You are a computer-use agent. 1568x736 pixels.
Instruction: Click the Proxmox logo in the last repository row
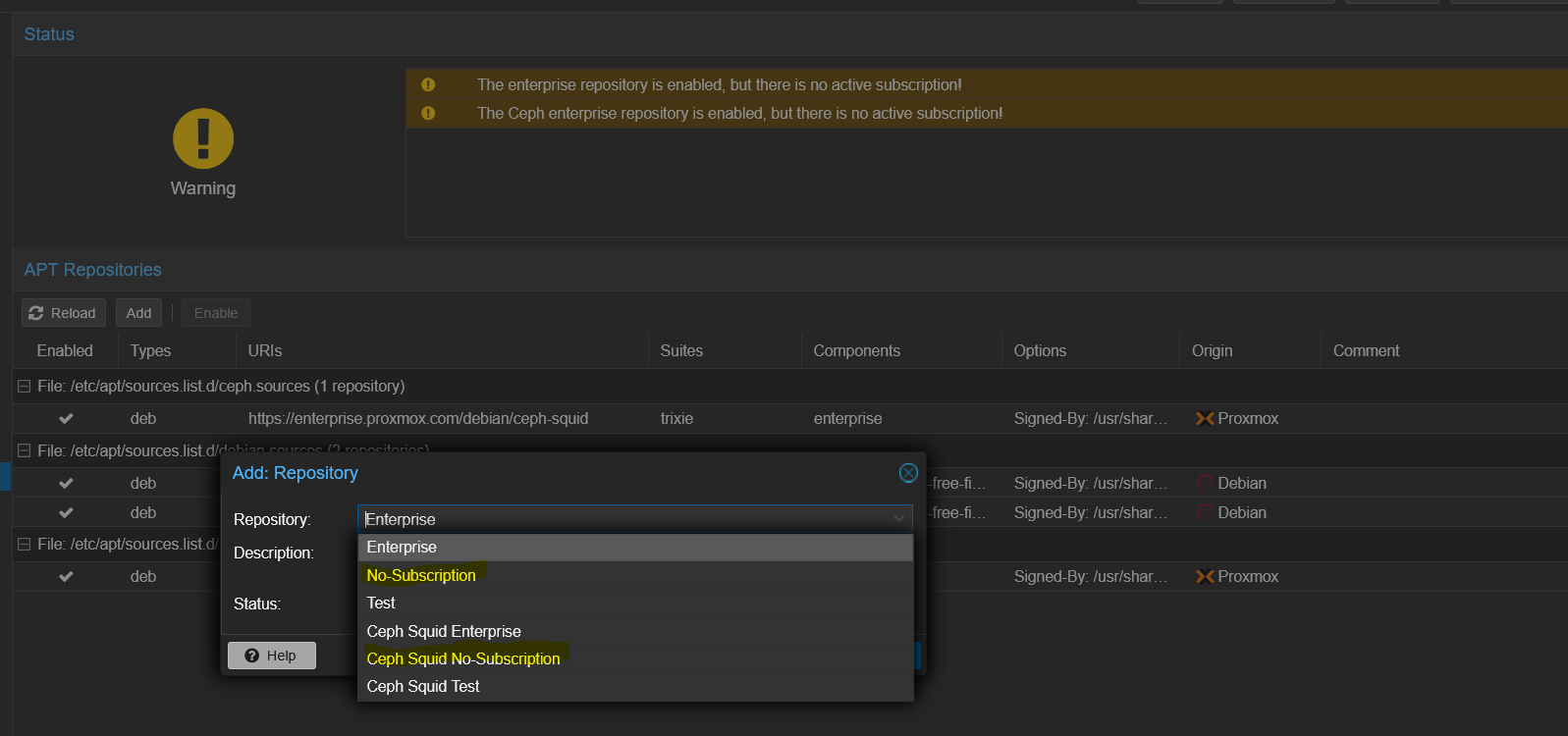pyautogui.click(x=1205, y=577)
